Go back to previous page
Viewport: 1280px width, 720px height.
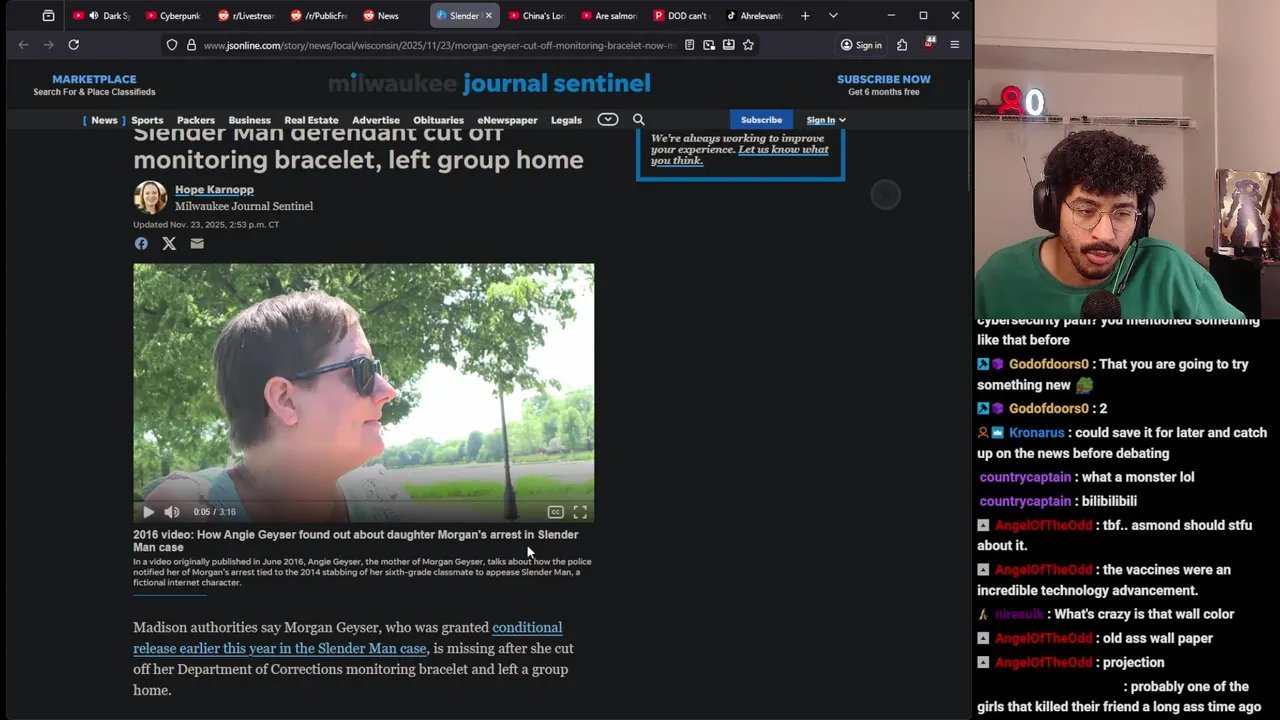(x=23, y=45)
